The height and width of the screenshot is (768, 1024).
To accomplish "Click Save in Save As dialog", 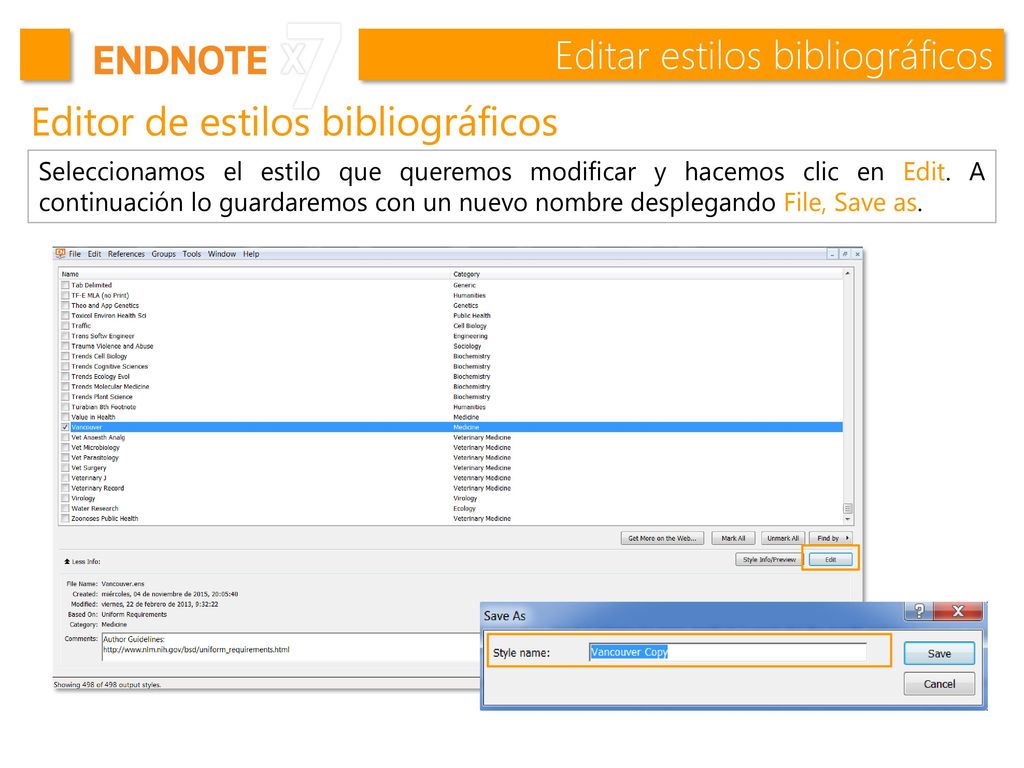I will tap(939, 654).
